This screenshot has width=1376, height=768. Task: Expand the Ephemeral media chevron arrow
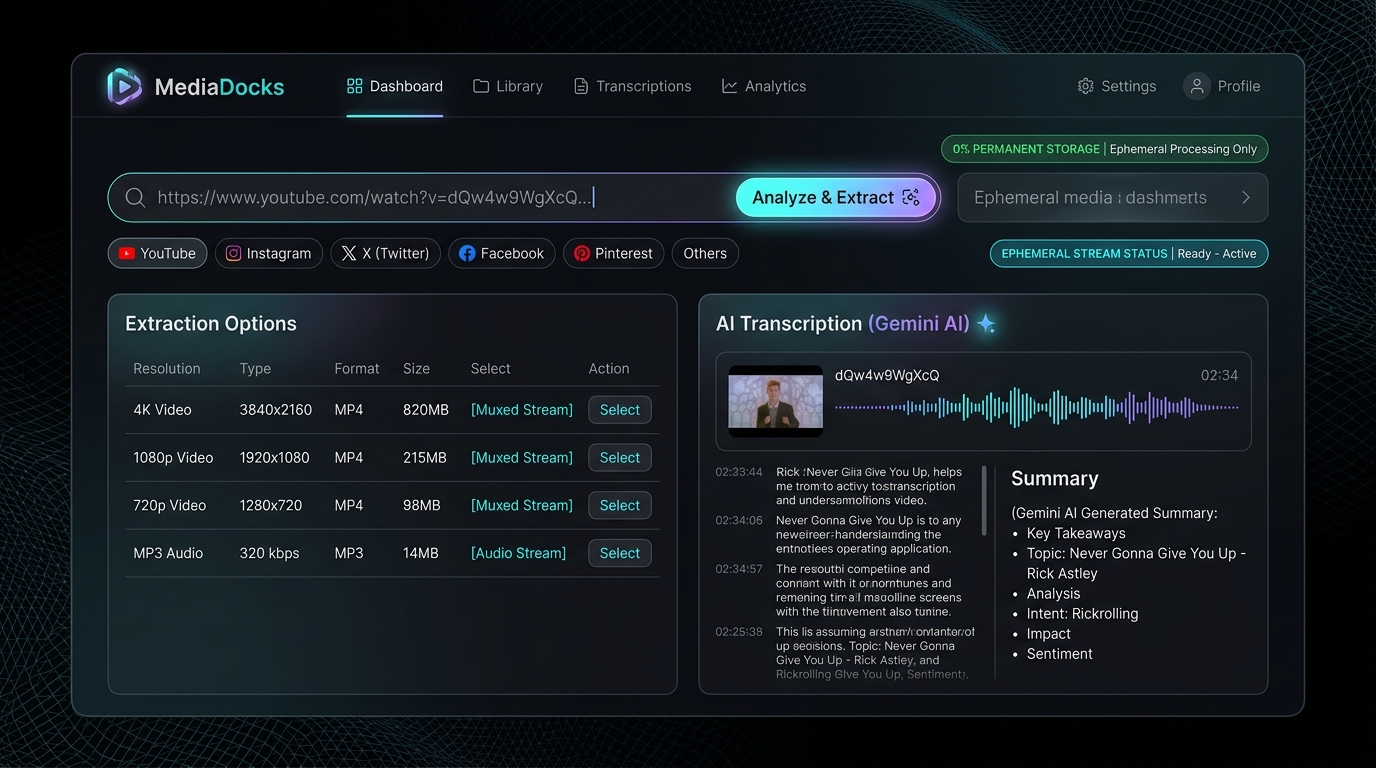1246,198
